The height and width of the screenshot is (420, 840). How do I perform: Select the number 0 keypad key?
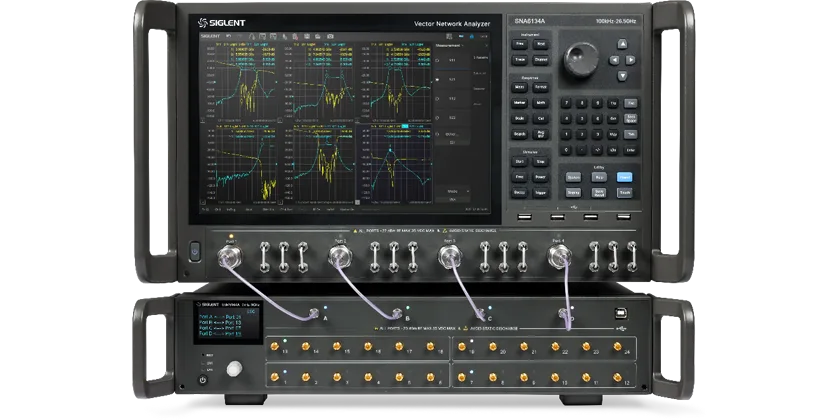(x=566, y=150)
